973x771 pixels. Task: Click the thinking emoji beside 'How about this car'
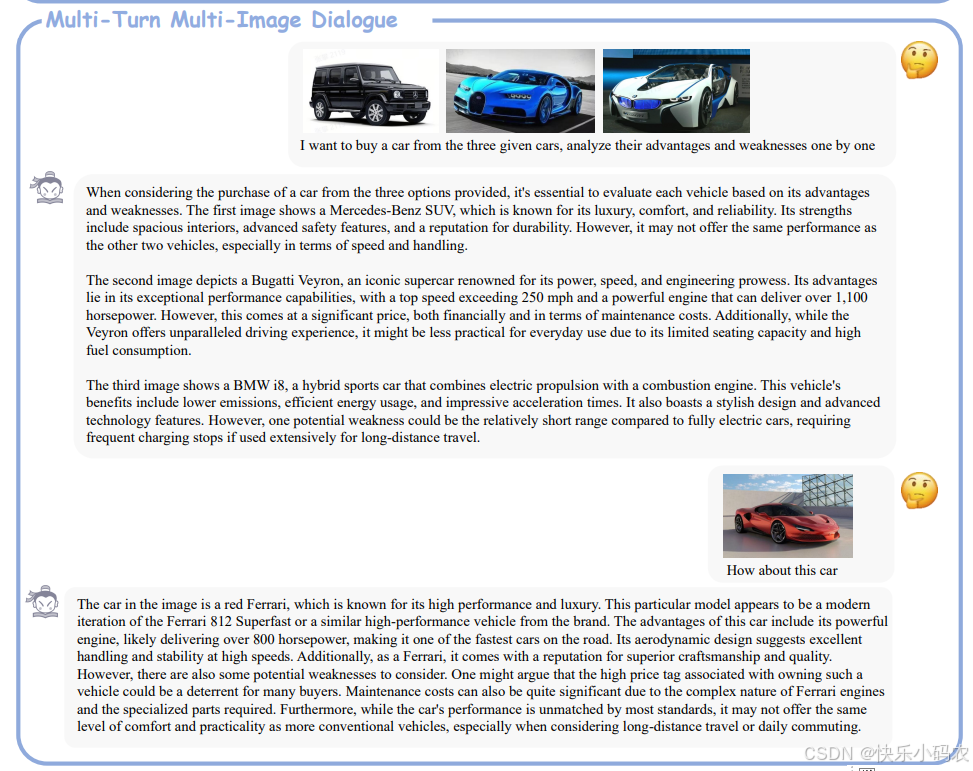(x=919, y=491)
